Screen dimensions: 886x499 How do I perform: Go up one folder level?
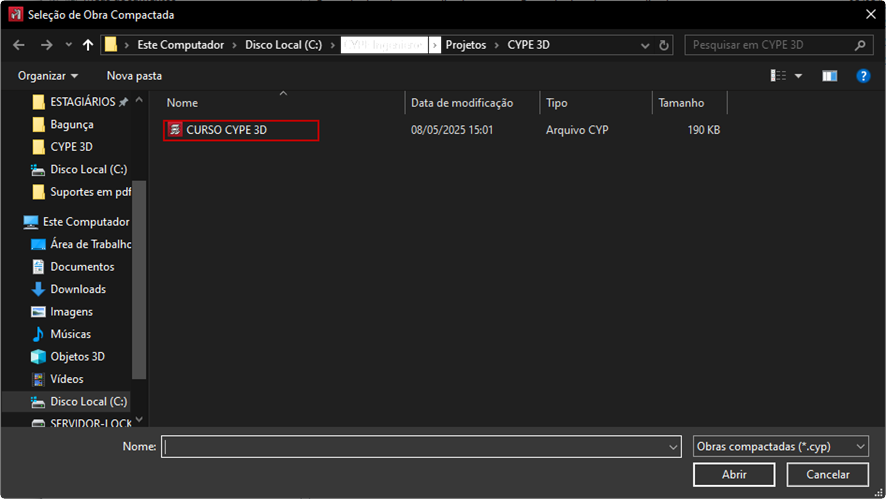coord(88,45)
